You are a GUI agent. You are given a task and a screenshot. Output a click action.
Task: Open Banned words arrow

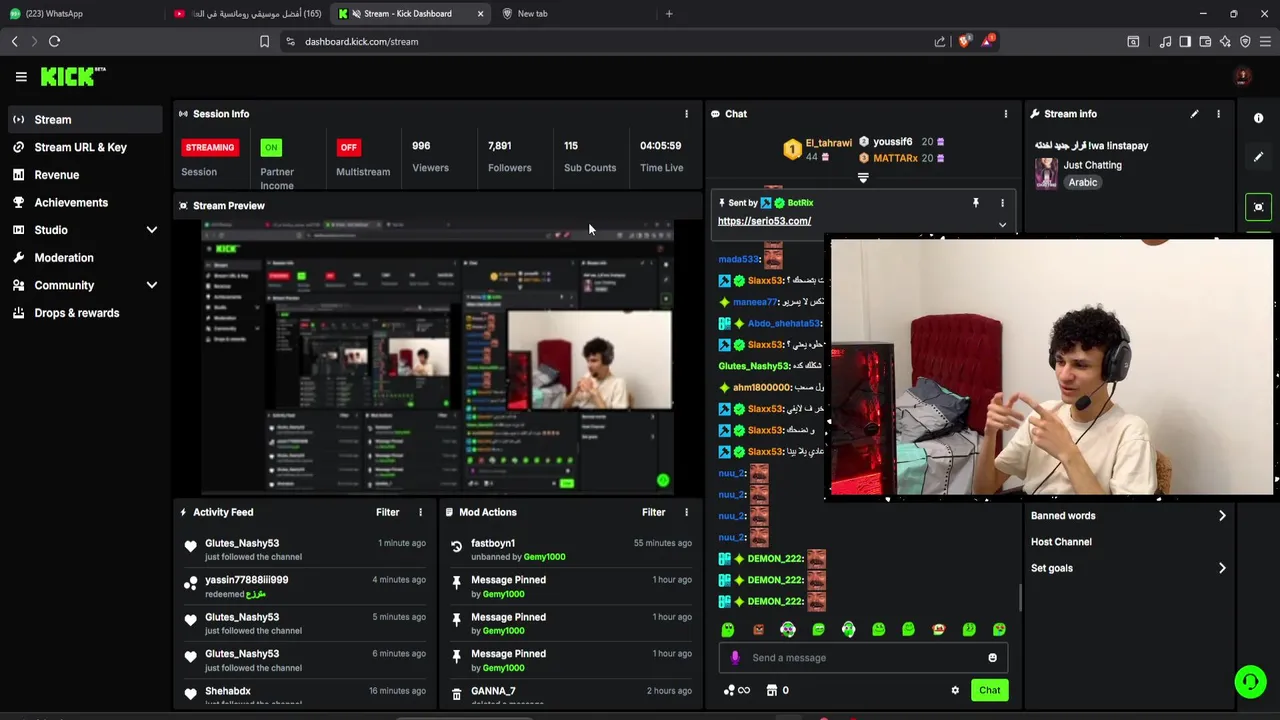pos(1221,516)
